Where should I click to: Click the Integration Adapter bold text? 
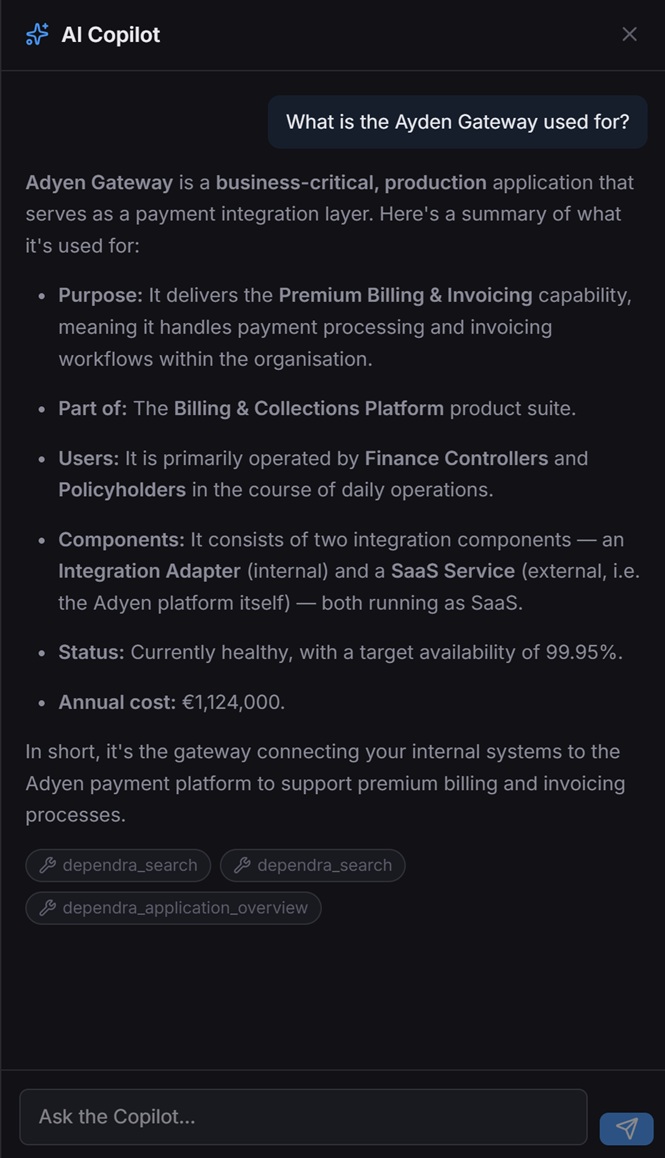pyautogui.click(x=149, y=572)
